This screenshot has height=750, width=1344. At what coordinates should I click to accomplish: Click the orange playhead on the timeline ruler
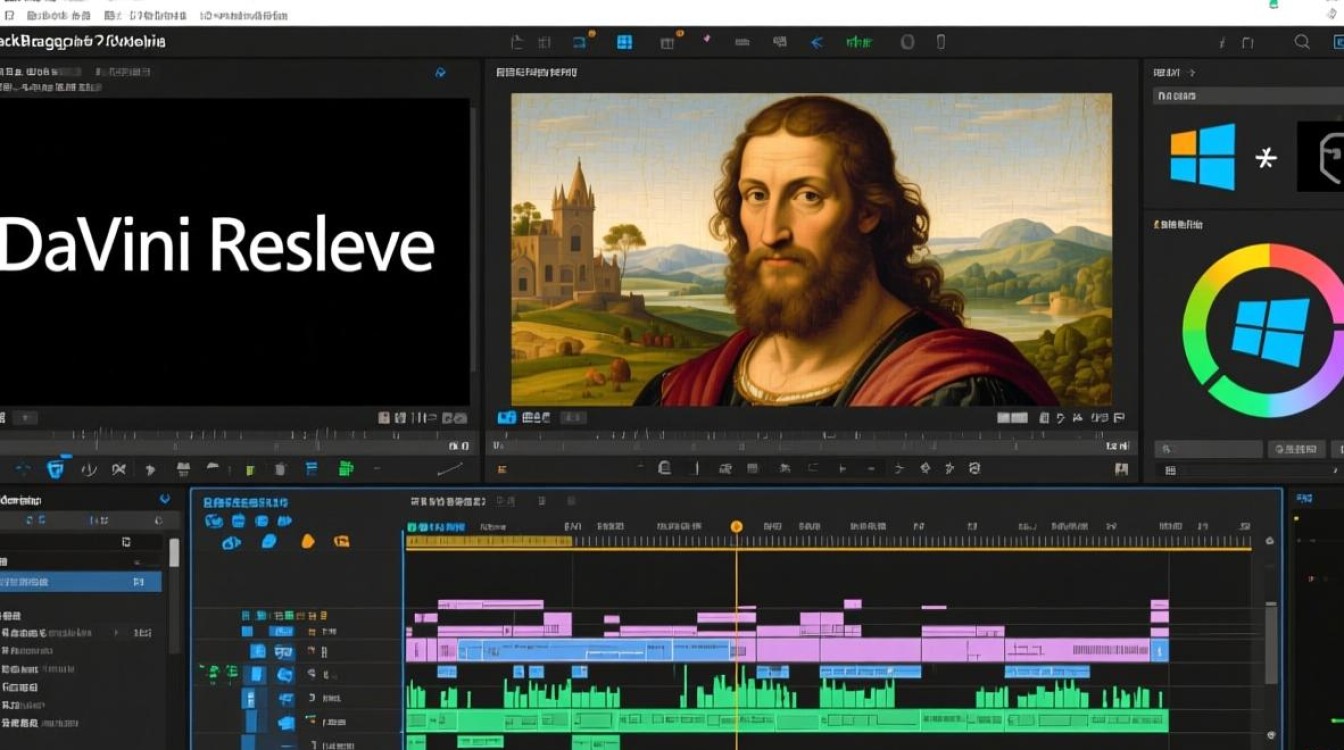(736, 526)
